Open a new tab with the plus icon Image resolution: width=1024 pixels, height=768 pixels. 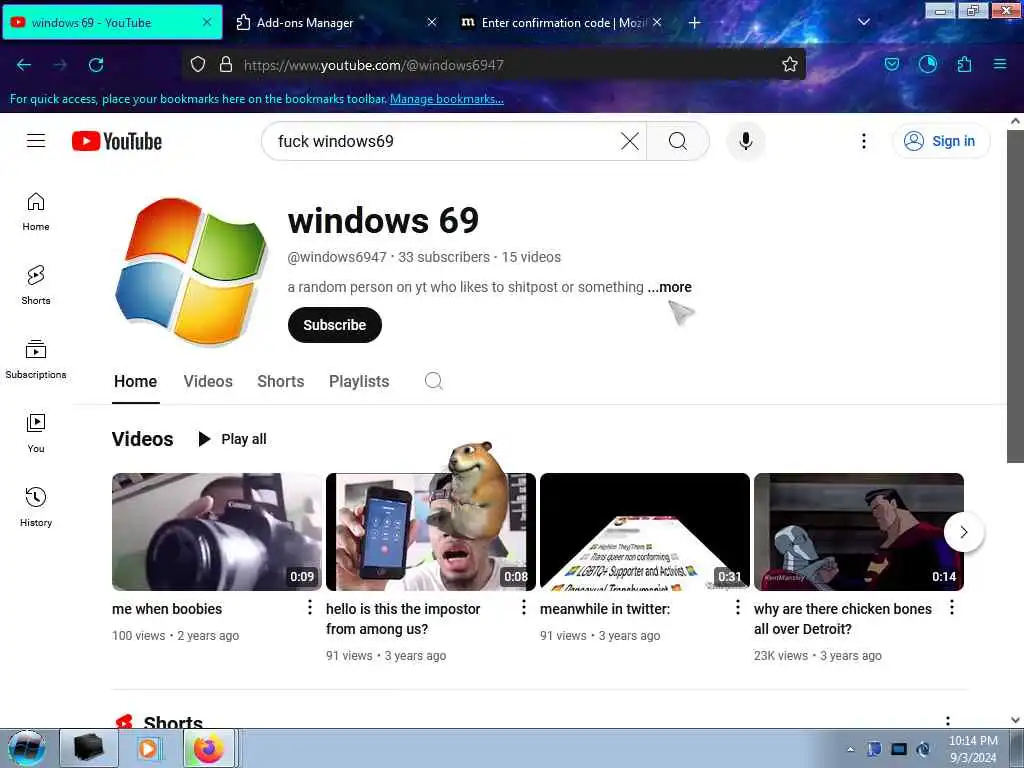click(x=695, y=23)
